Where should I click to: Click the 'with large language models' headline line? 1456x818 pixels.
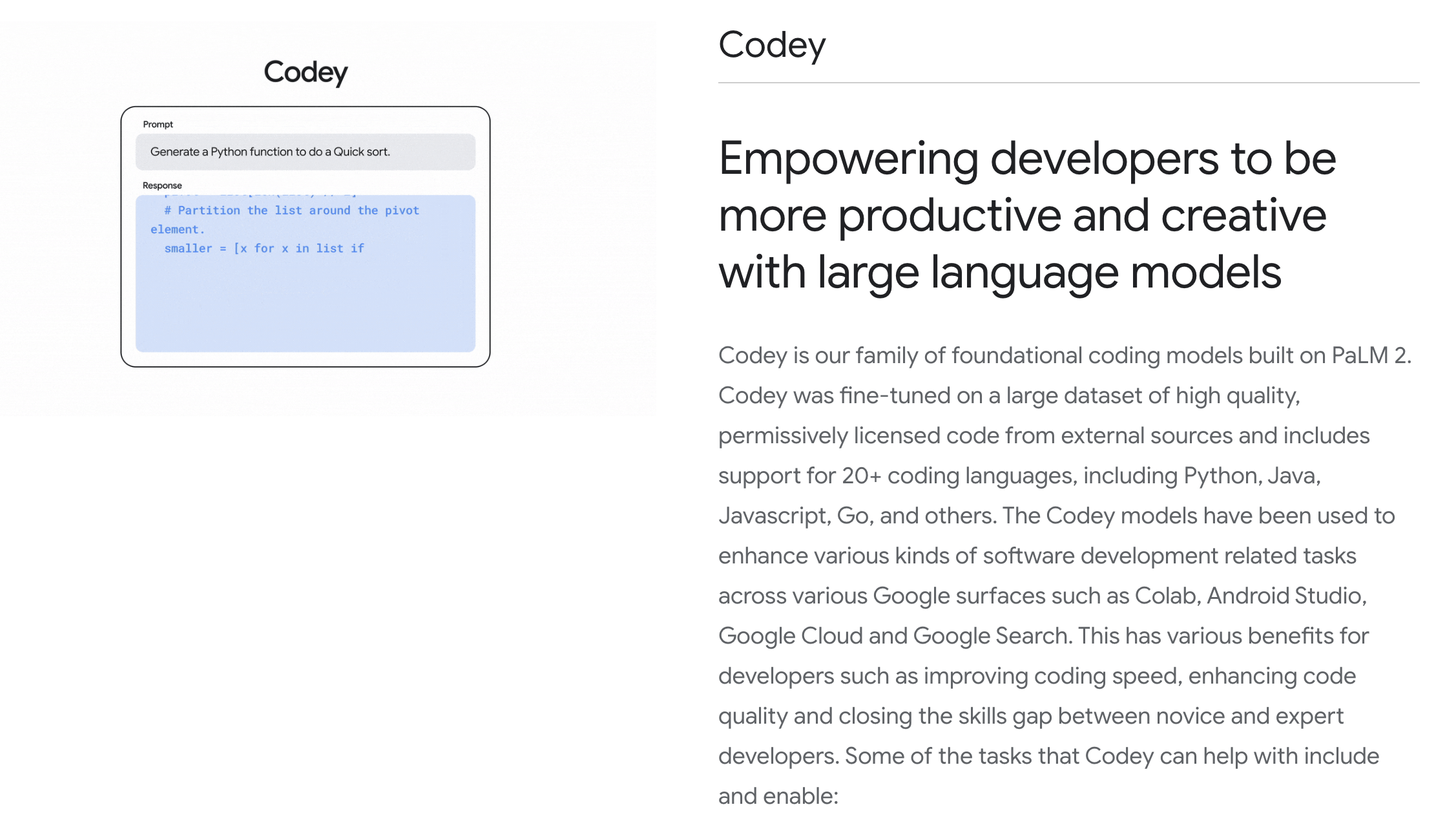click(999, 272)
